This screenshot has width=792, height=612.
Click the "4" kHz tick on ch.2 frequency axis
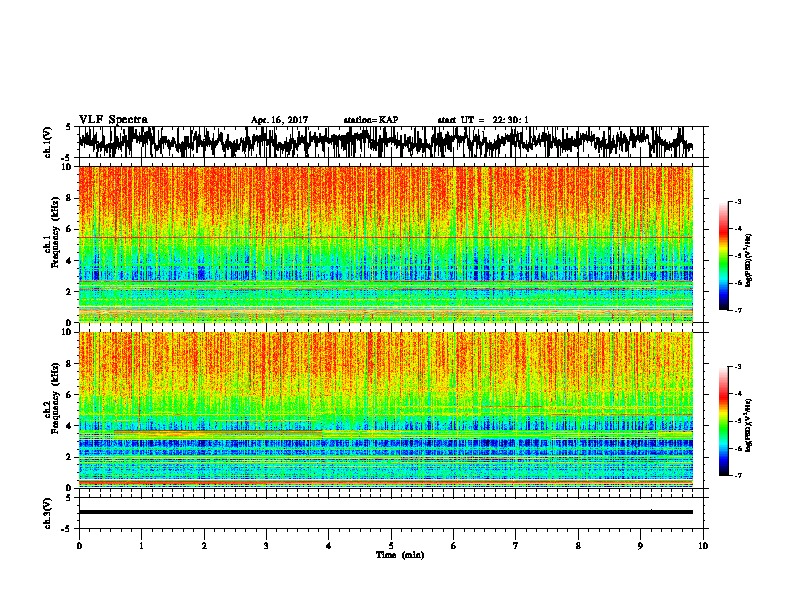[x=70, y=426]
